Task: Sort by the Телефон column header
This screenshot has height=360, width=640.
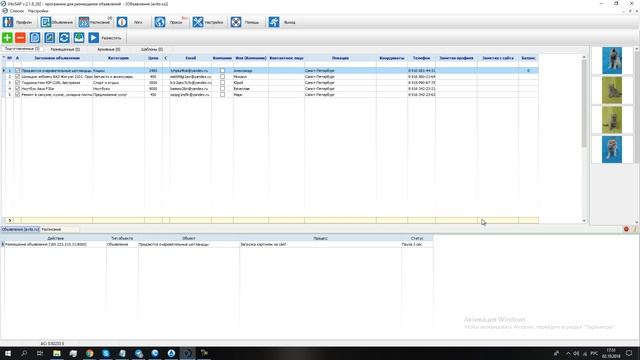Action: (421, 58)
